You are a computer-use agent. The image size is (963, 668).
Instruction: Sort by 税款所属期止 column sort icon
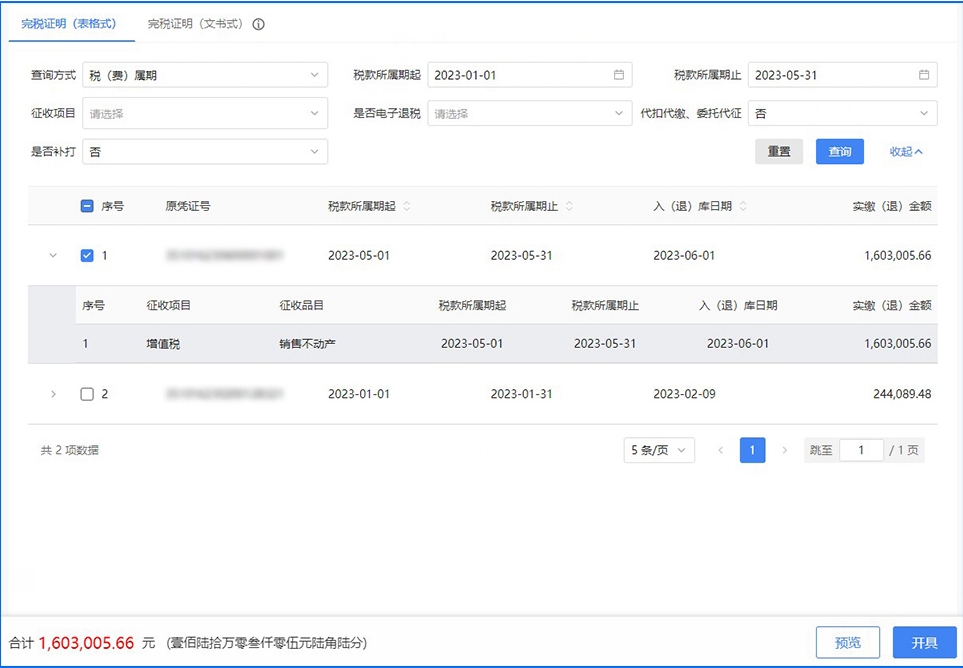(x=569, y=207)
